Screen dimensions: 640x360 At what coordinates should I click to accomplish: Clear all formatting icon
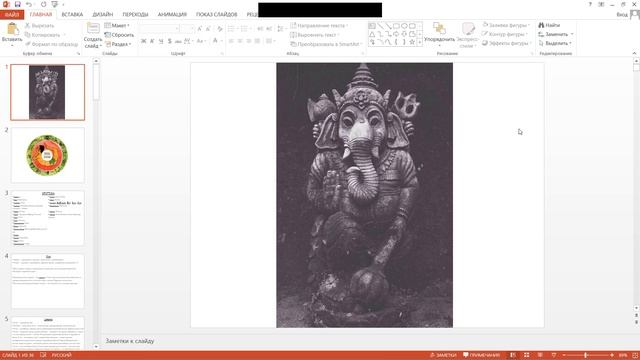click(220, 29)
